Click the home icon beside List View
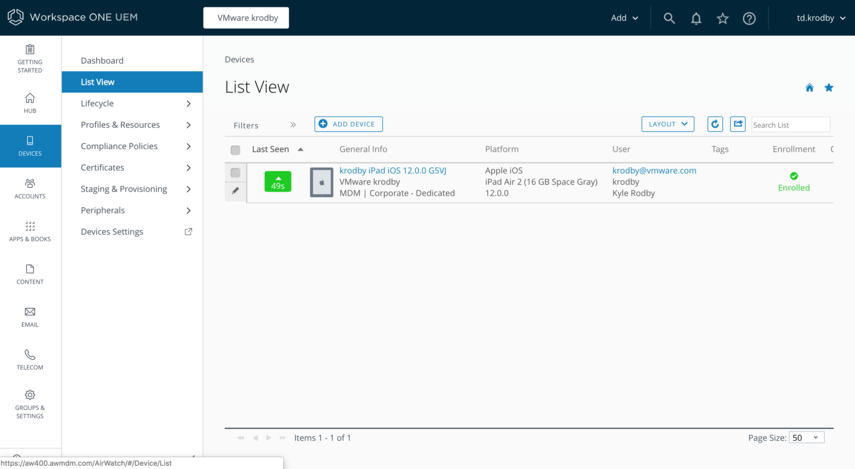The image size is (855, 469). (x=809, y=88)
